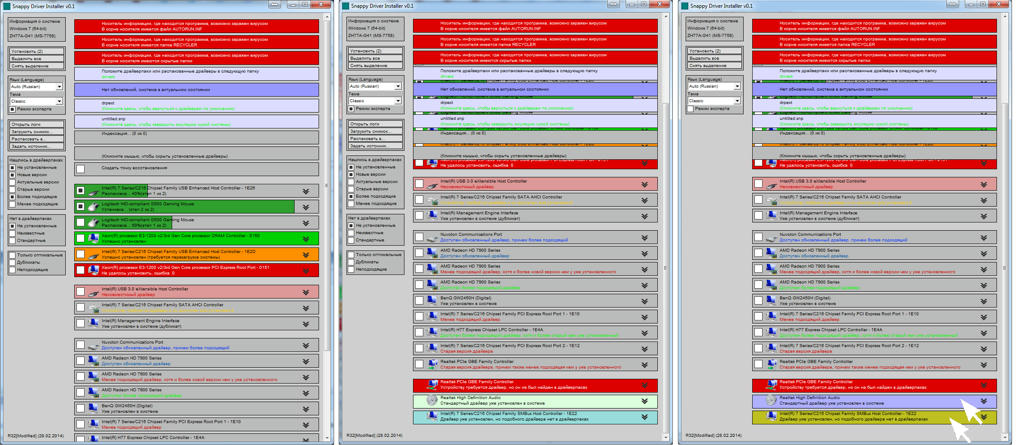Screen dimensions: 1024x445
Task: Click 'Открыть логи' button in left window
Action: [x=37, y=124]
